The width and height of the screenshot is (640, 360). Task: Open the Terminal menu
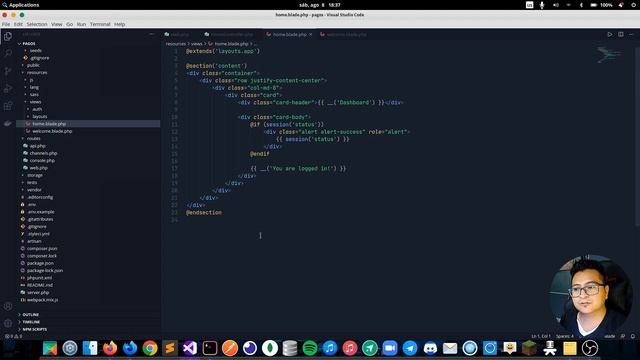pos(100,24)
